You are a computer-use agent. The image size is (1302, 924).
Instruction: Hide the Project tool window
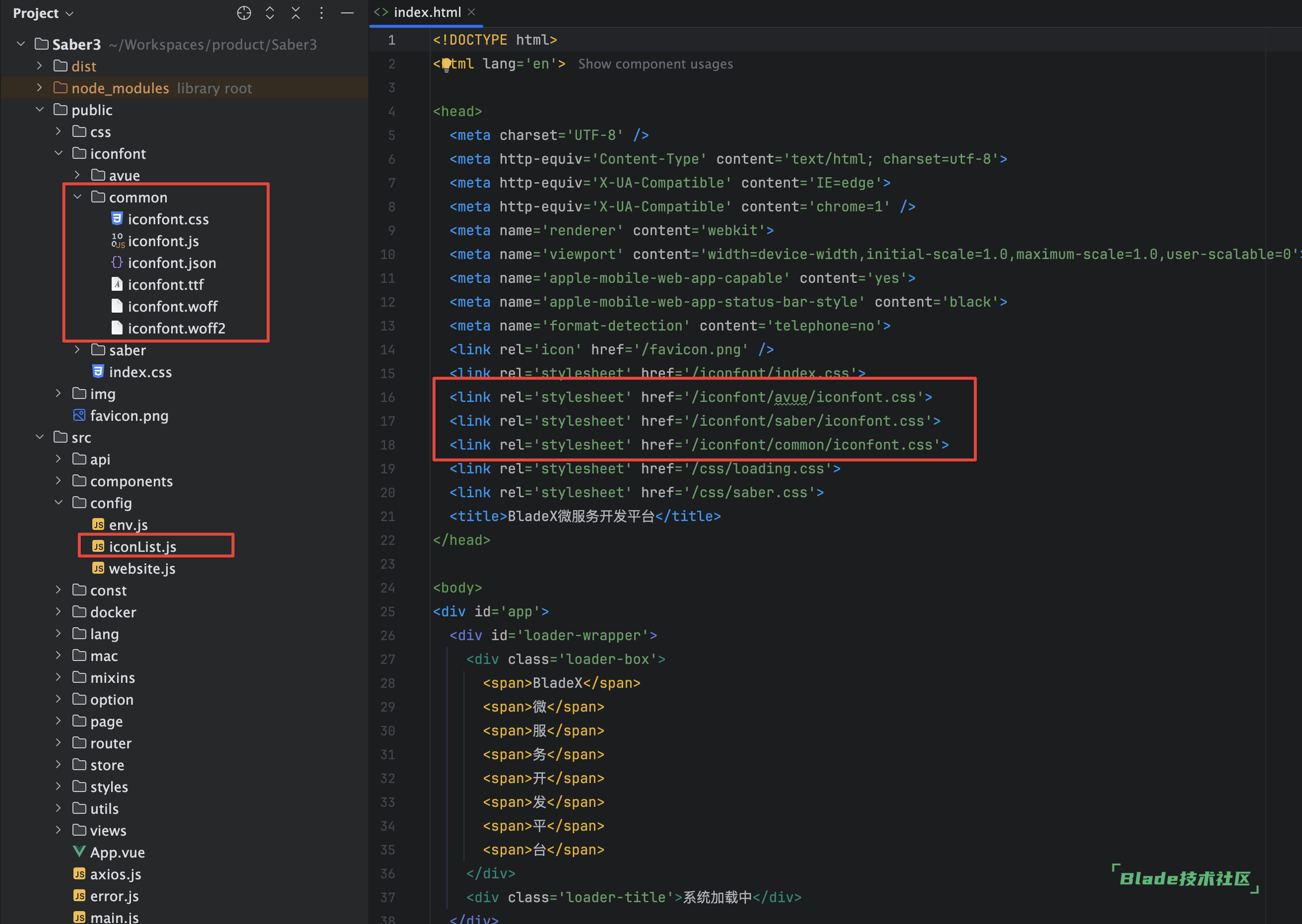tap(347, 13)
